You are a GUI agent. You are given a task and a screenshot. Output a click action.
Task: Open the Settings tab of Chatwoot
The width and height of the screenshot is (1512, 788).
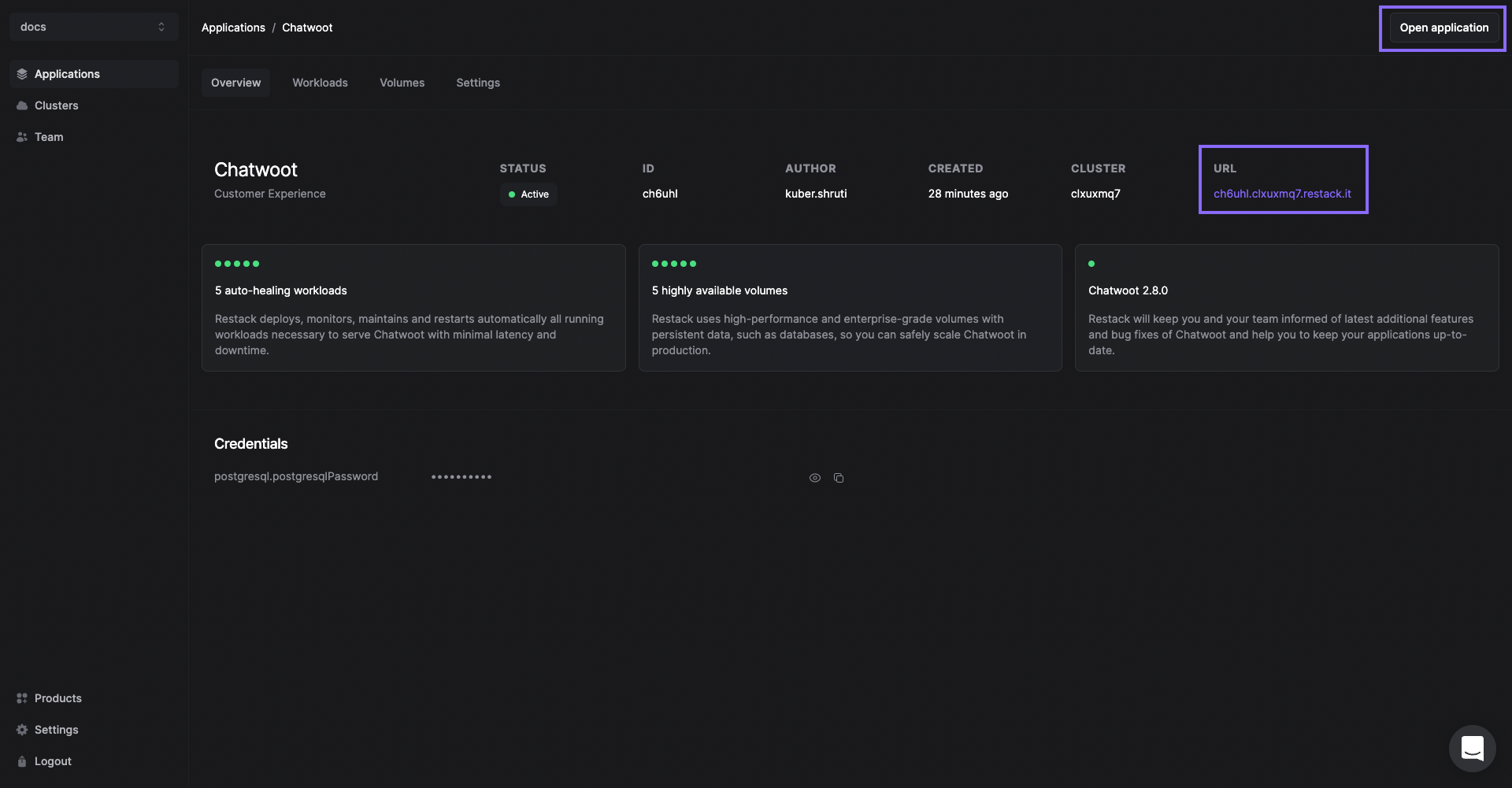478,83
